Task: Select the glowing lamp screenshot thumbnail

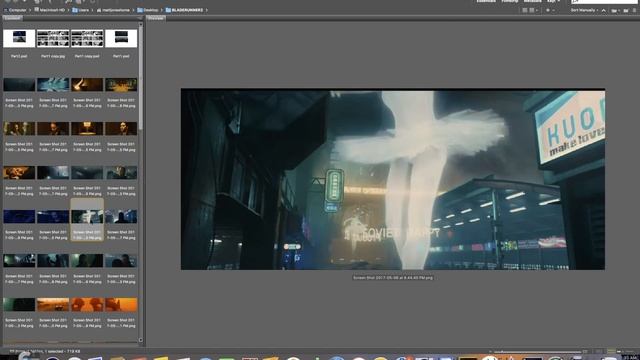Action: pyautogui.click(x=87, y=129)
